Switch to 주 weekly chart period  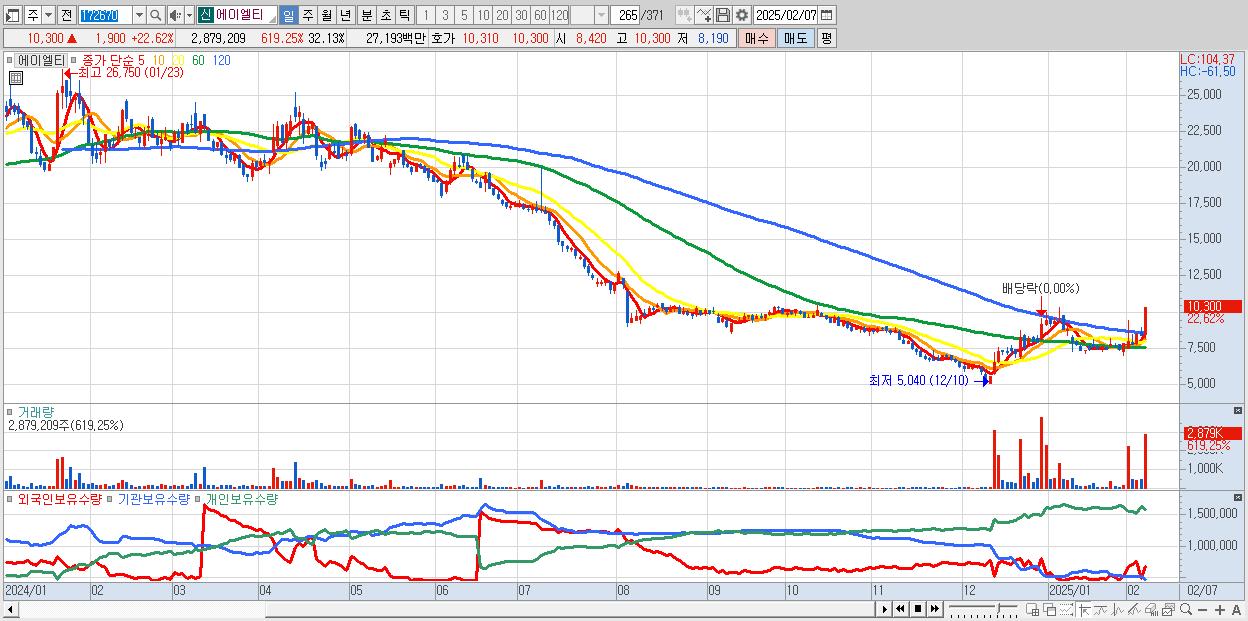pyautogui.click(x=308, y=15)
